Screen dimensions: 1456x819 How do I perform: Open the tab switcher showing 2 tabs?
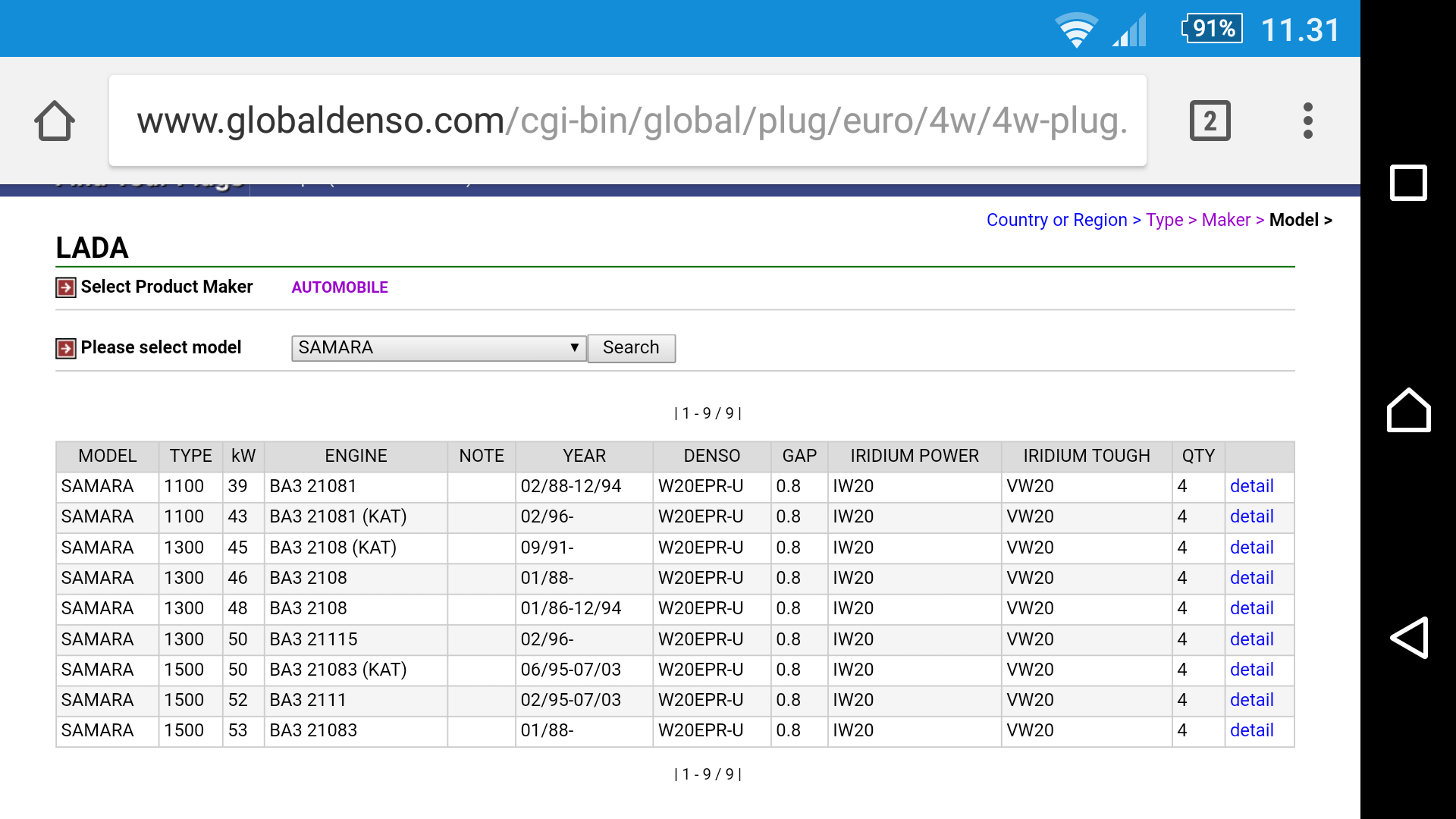click(1210, 121)
